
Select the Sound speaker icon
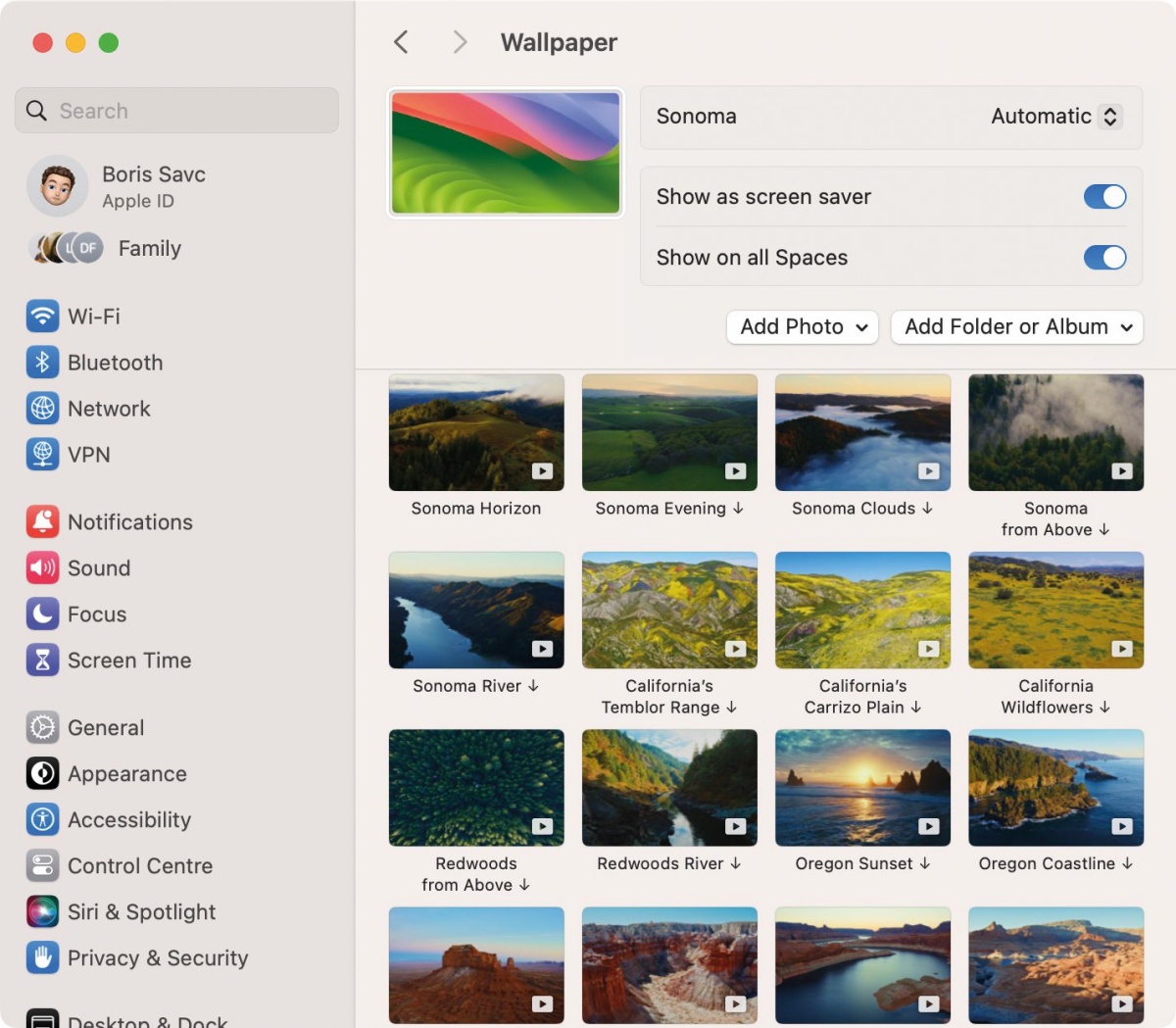[x=42, y=568]
